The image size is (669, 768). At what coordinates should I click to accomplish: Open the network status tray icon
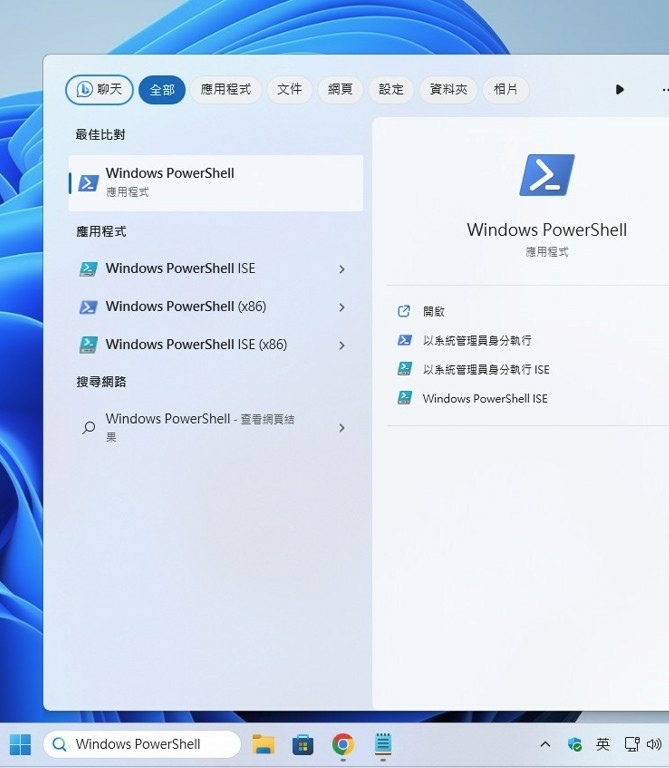coord(632,744)
